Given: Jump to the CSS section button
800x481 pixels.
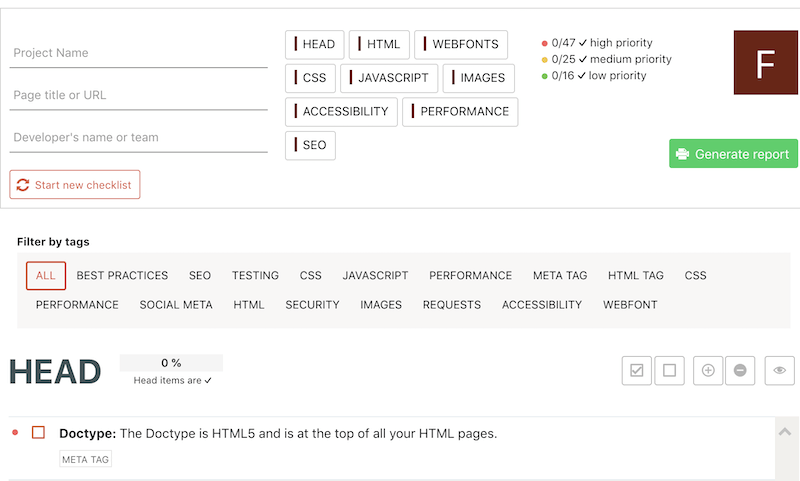Looking at the screenshot, I should pyautogui.click(x=310, y=78).
